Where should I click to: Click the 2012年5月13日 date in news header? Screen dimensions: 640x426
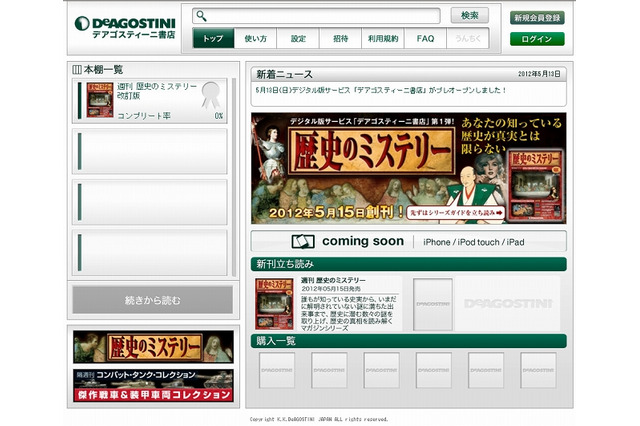(x=539, y=74)
